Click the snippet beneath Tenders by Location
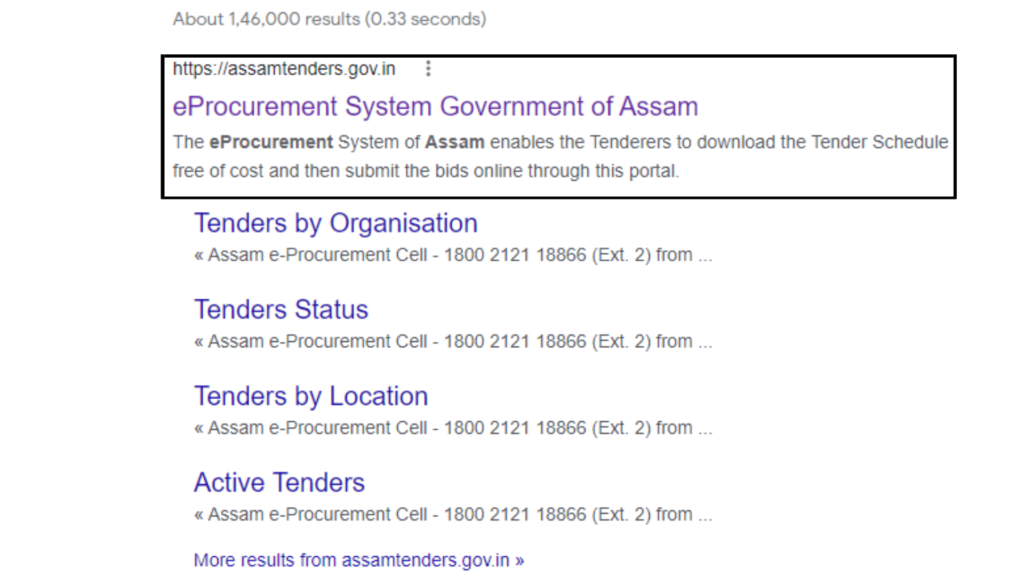1024x576 pixels. click(452, 428)
